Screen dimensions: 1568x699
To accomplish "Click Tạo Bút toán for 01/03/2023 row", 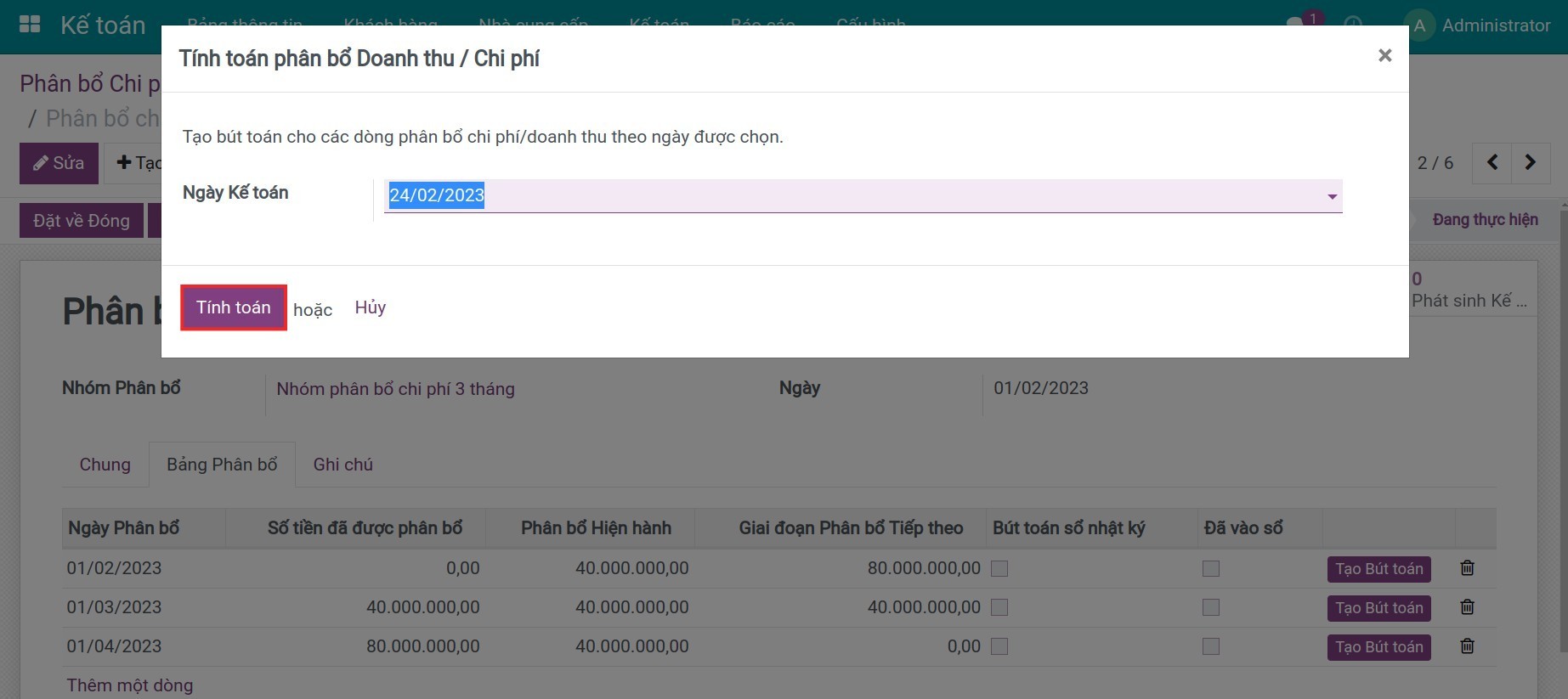I will point(1378,608).
